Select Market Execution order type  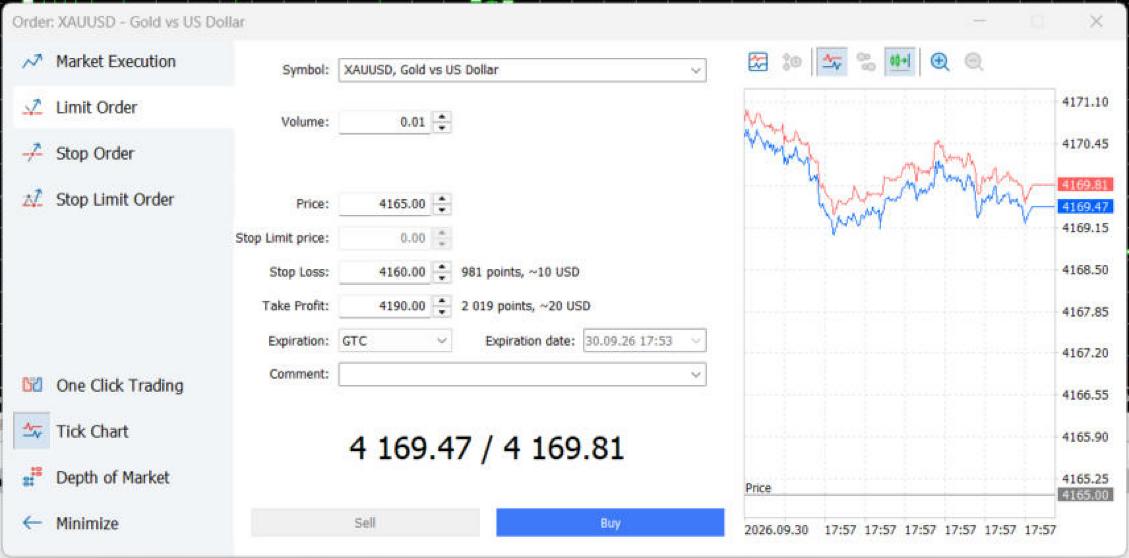click(116, 61)
